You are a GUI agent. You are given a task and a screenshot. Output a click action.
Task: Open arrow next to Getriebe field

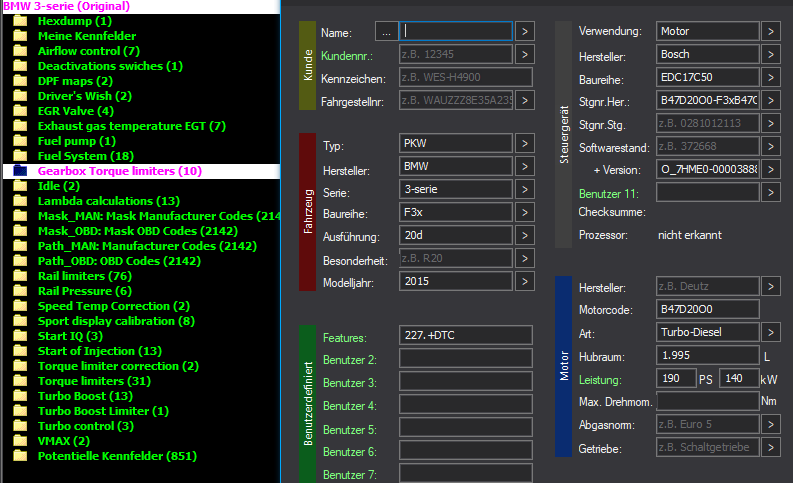point(771,448)
